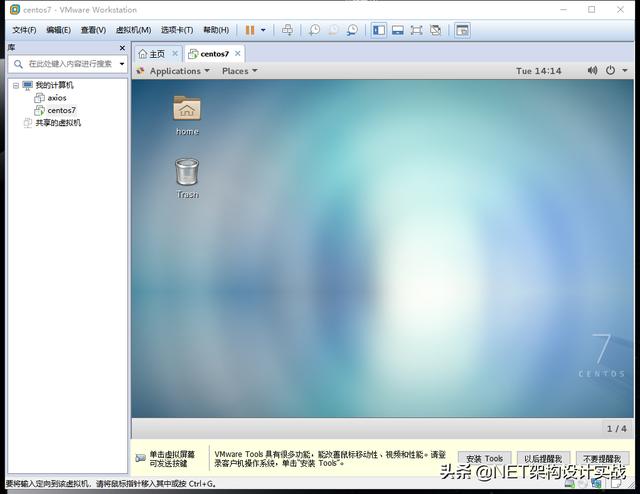This screenshot has width=640, height=494.
Task: Click the volume speaker icon in CentOS panel
Action: coord(592,71)
